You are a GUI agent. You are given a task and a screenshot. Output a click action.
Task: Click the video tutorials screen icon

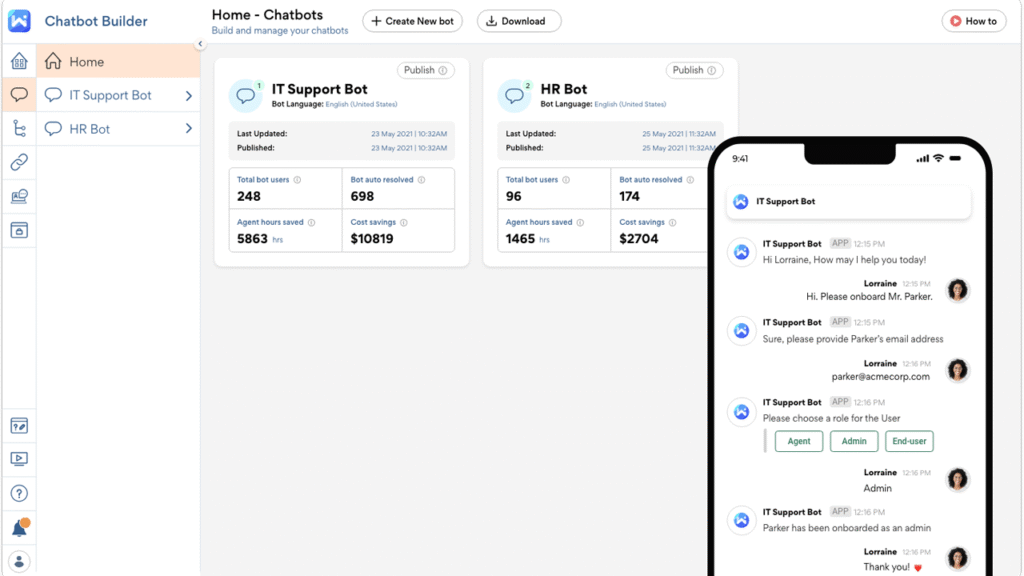(x=19, y=459)
